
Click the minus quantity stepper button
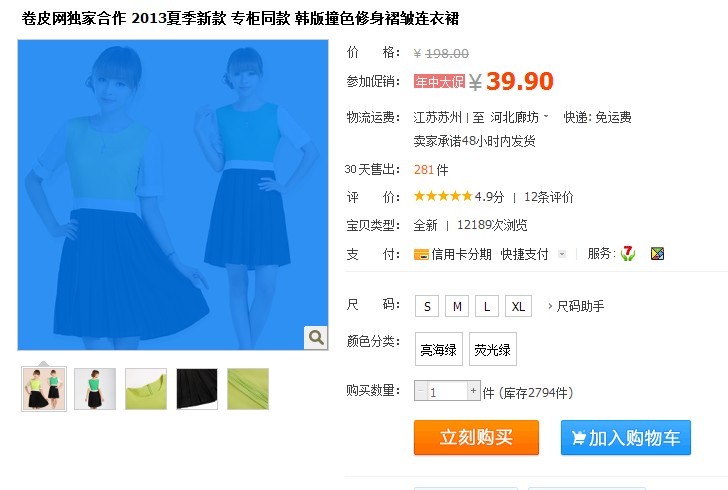[421, 391]
